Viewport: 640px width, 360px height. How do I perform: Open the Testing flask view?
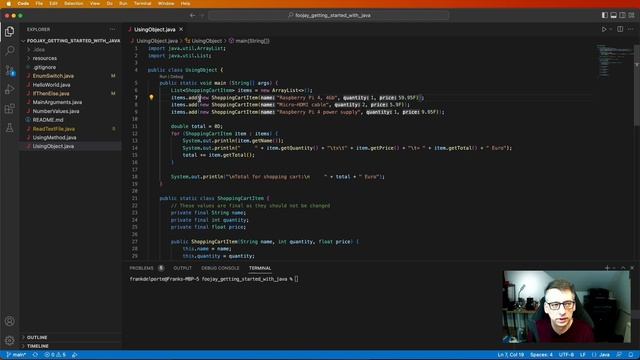coord(9,128)
